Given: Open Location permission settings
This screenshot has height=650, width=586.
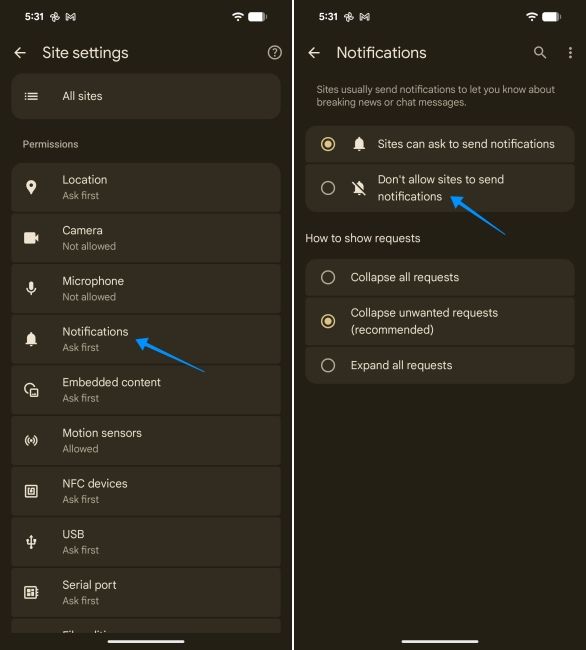Looking at the screenshot, I should click(x=146, y=187).
